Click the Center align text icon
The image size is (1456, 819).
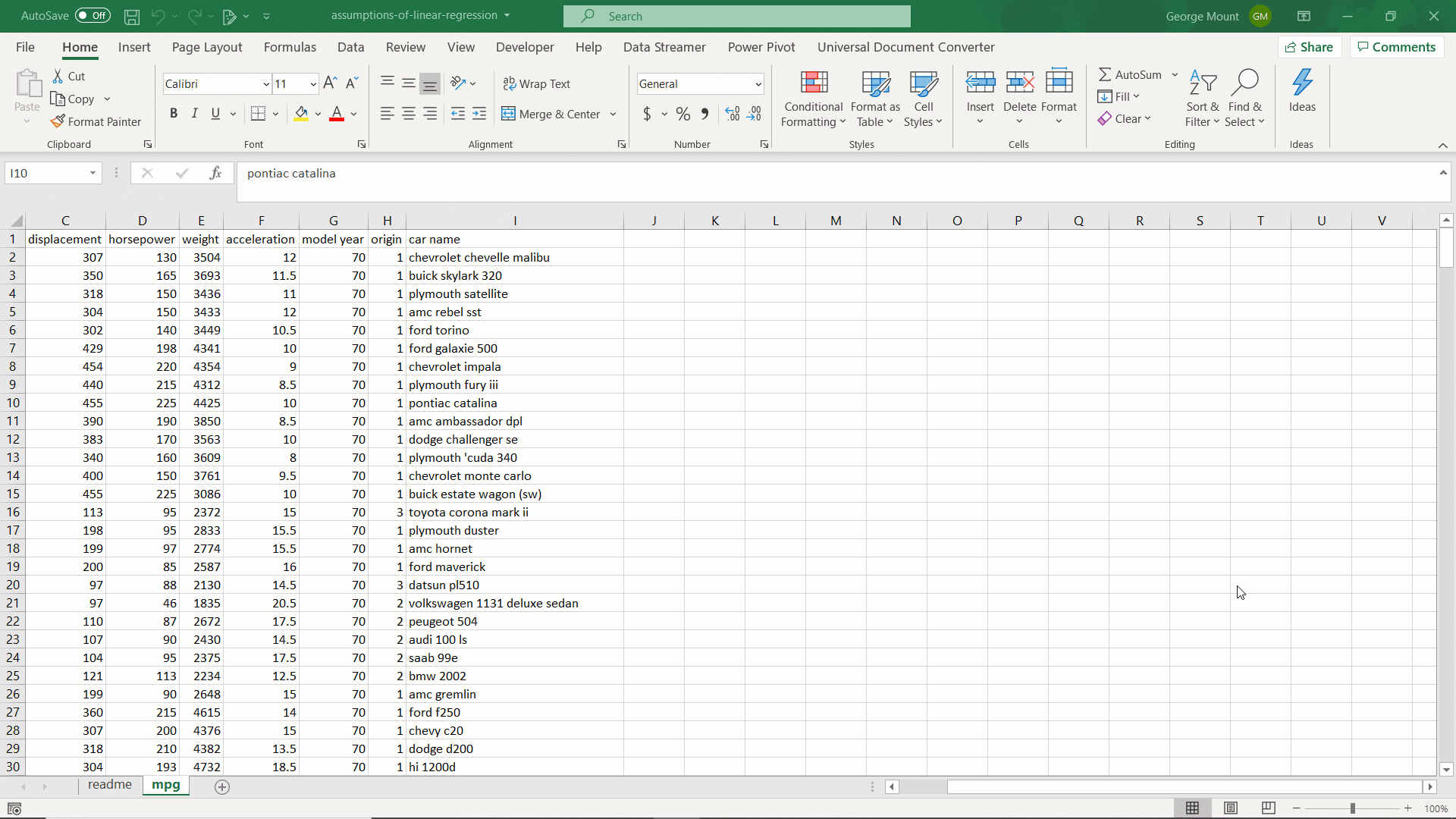(x=409, y=114)
